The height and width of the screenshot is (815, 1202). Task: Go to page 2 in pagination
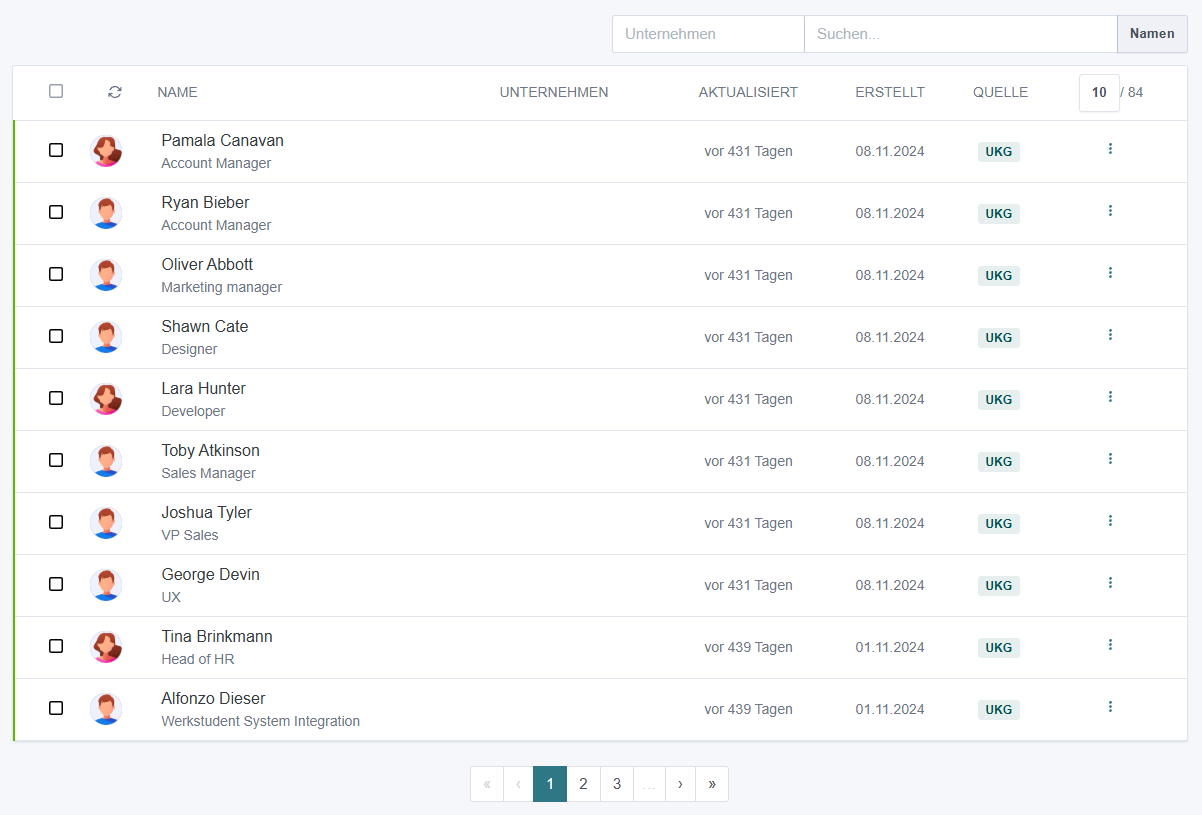tap(583, 784)
